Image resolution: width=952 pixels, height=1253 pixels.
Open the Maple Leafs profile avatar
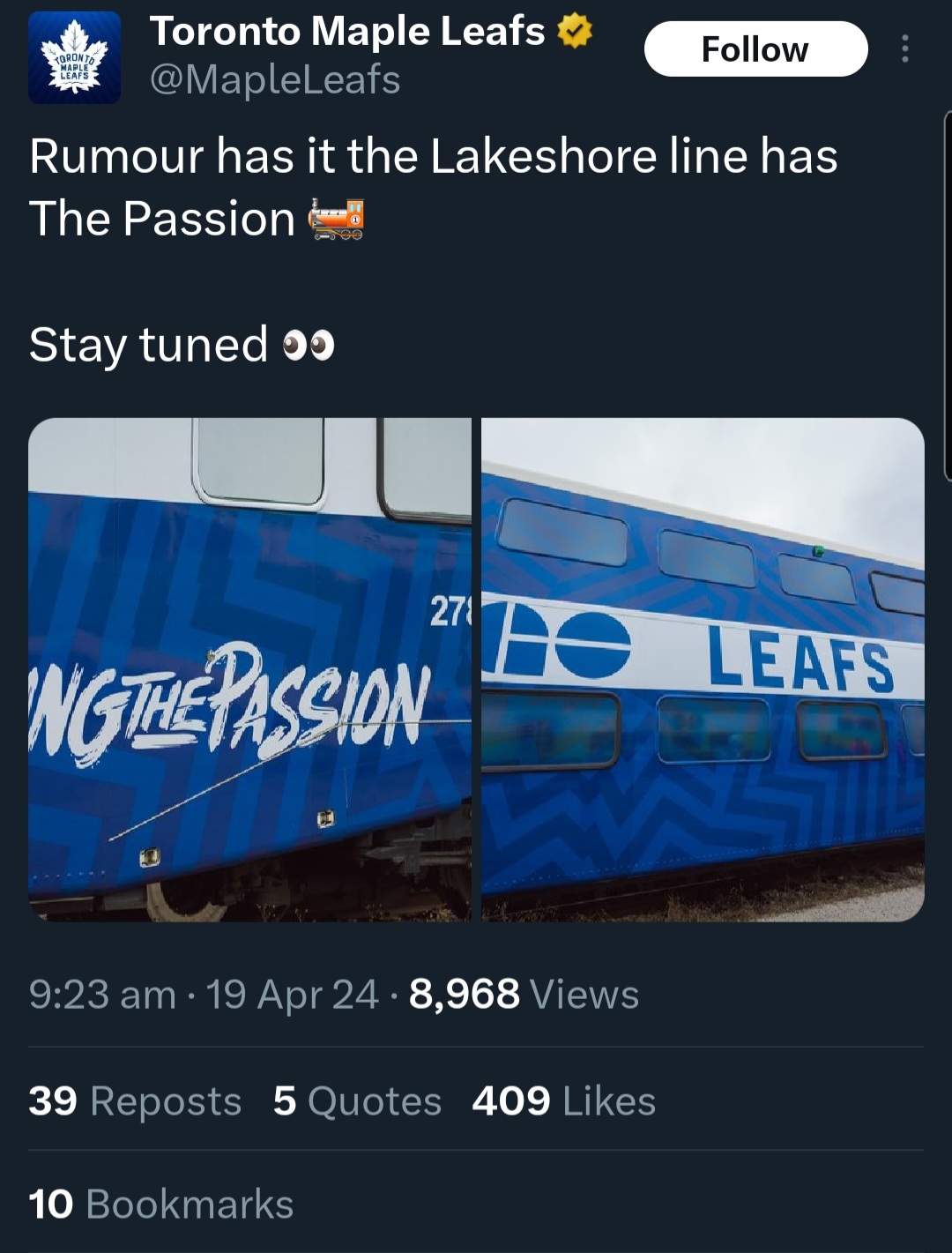tap(74, 58)
